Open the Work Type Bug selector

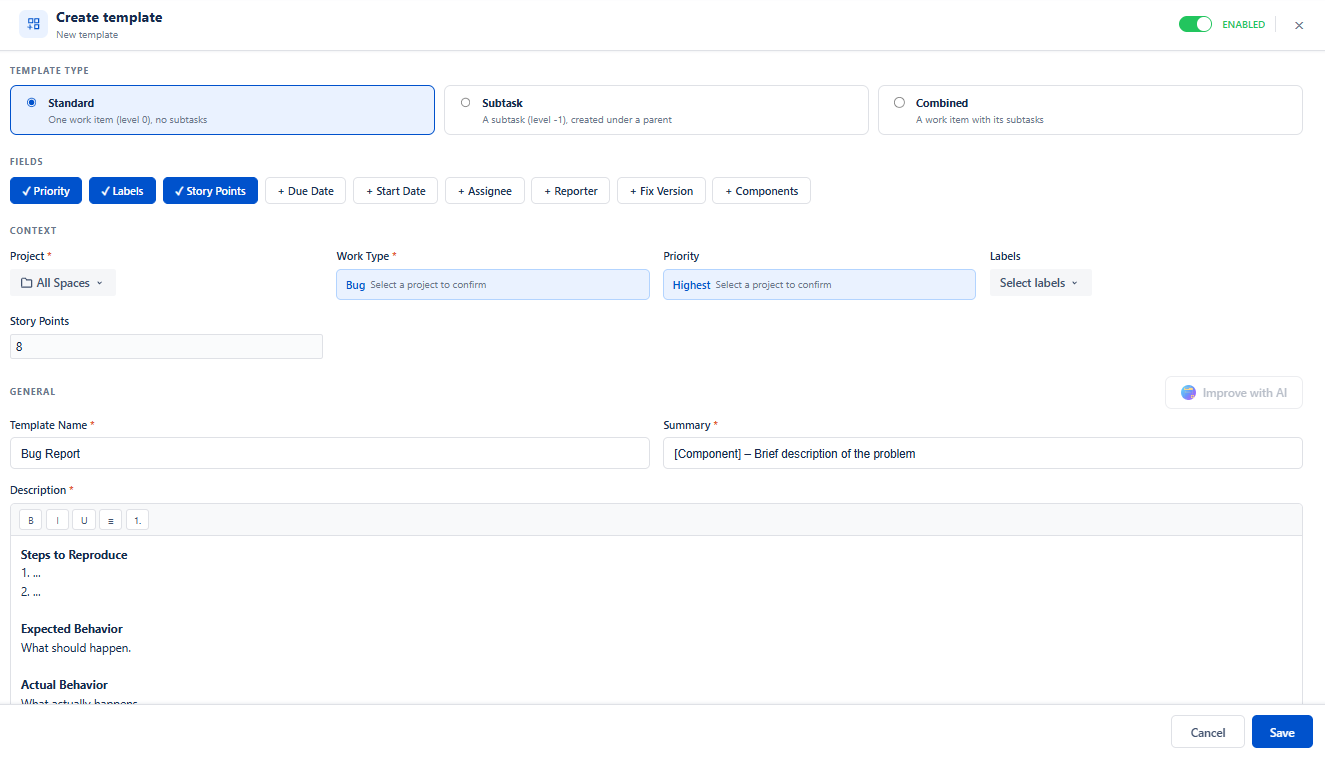point(493,285)
